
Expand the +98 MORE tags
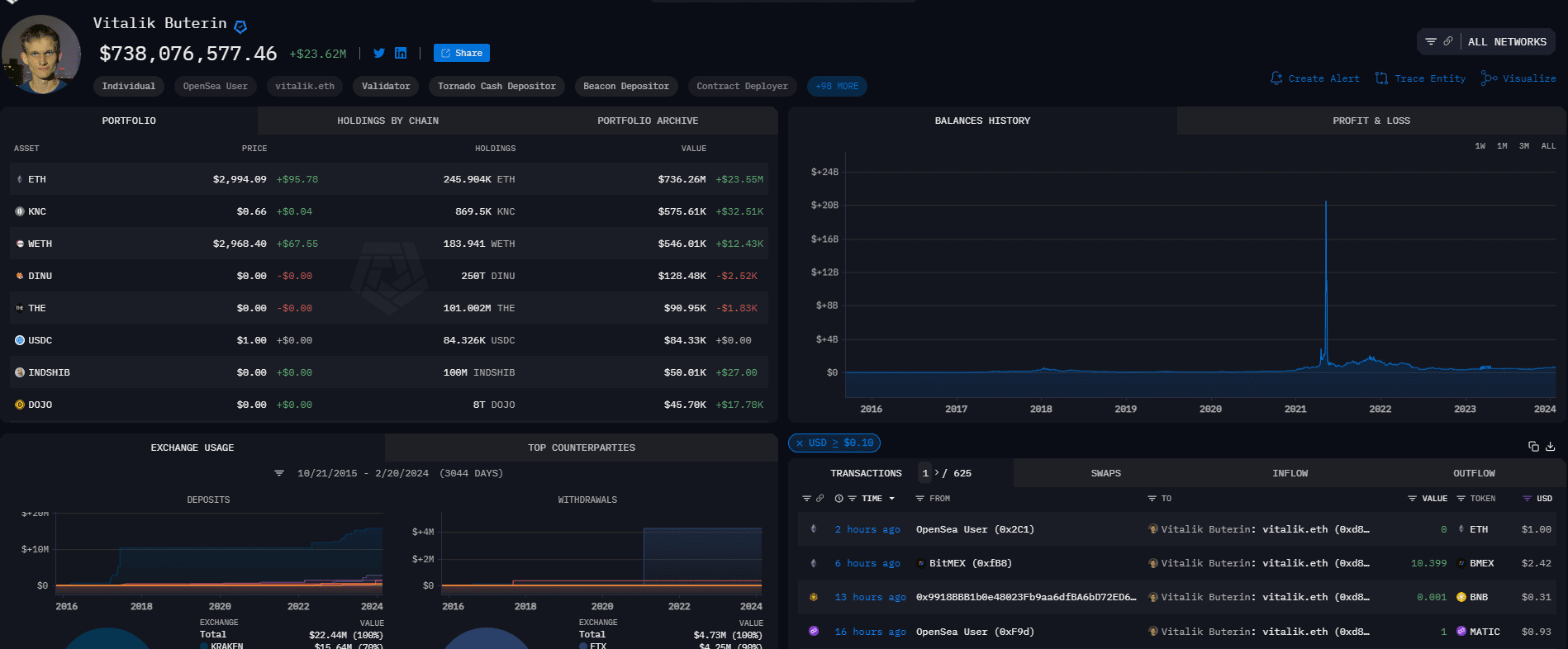click(x=836, y=86)
